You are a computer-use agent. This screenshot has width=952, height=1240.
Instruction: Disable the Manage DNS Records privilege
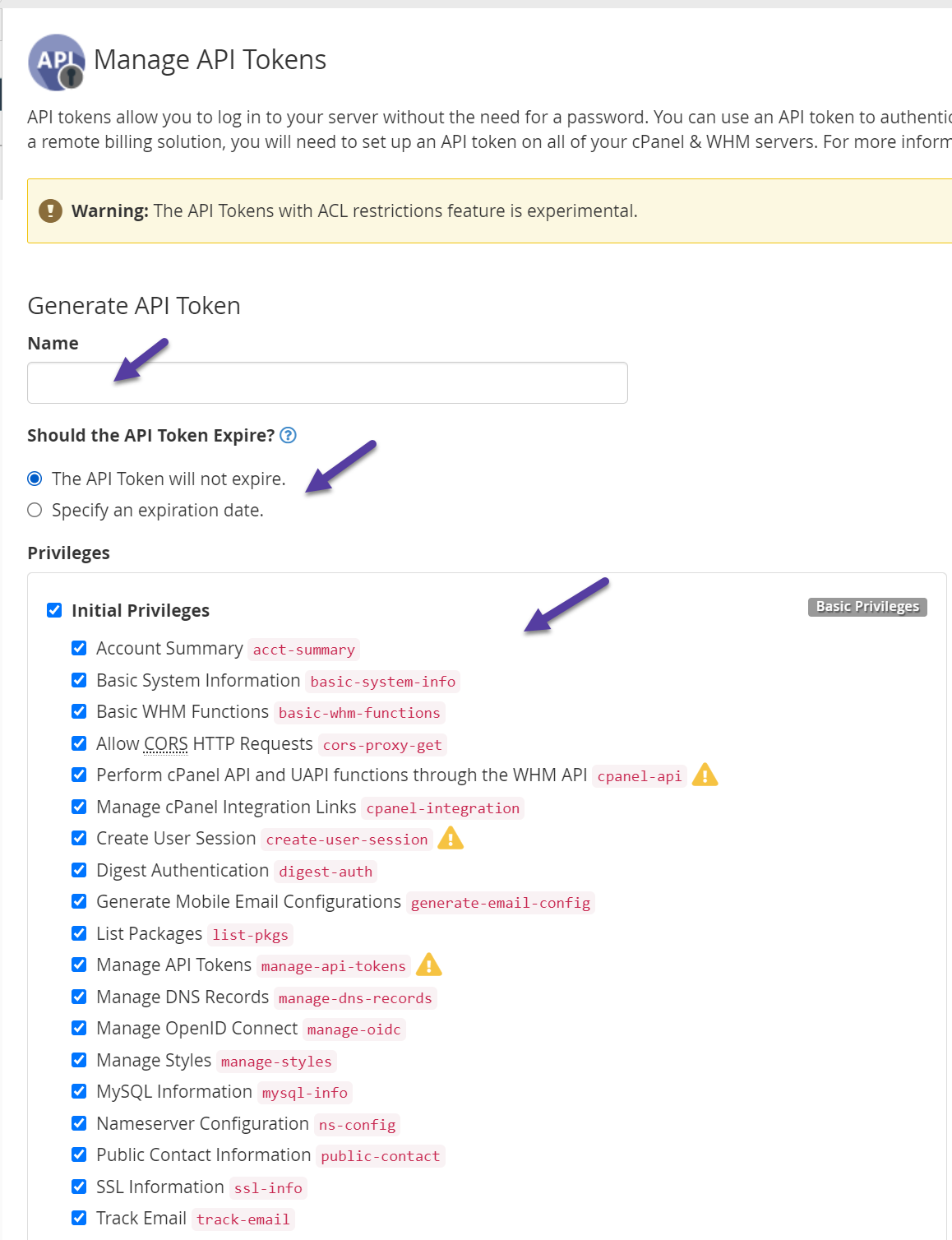click(79, 997)
